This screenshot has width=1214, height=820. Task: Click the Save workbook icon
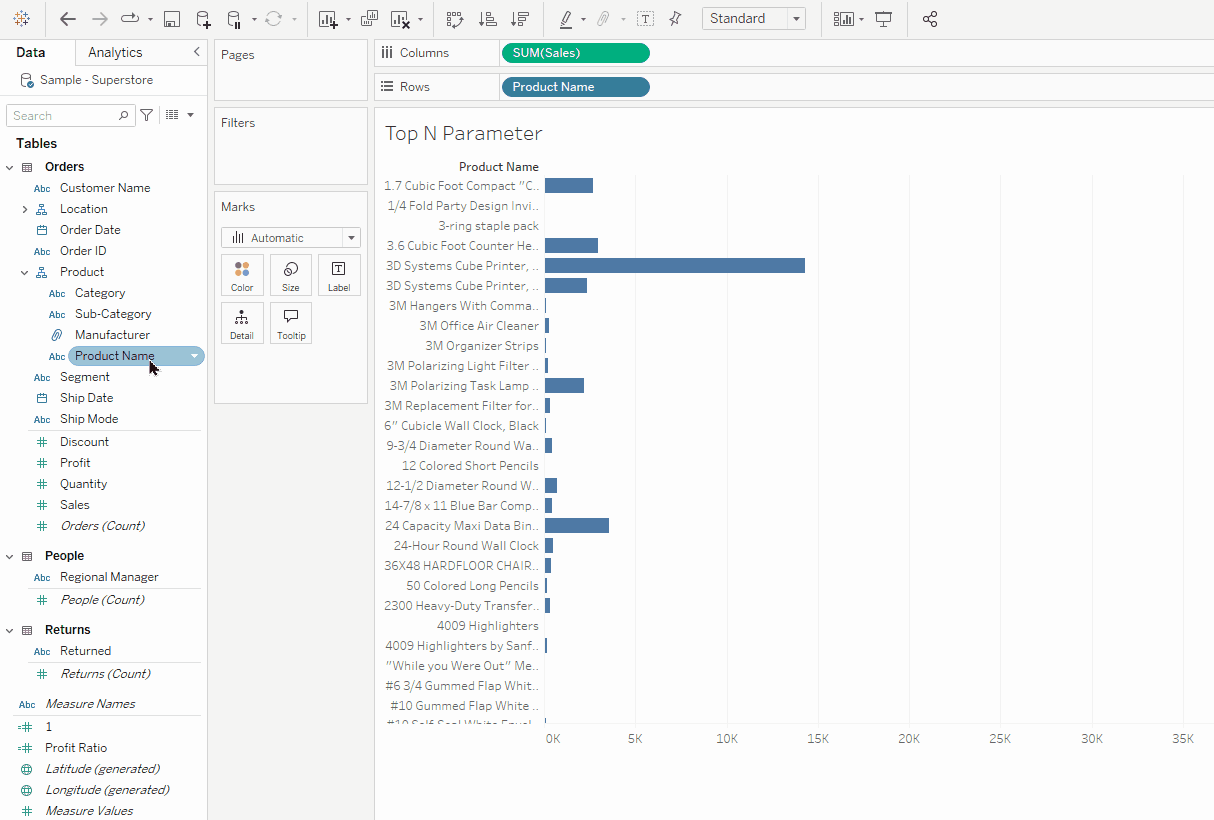coord(172,19)
